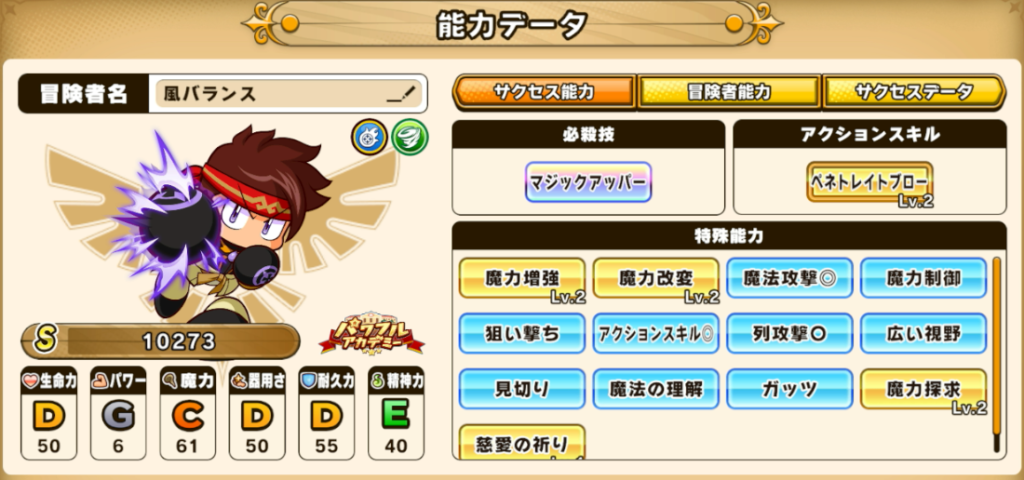Tap the 魔力 stat C rank badge

(188, 413)
